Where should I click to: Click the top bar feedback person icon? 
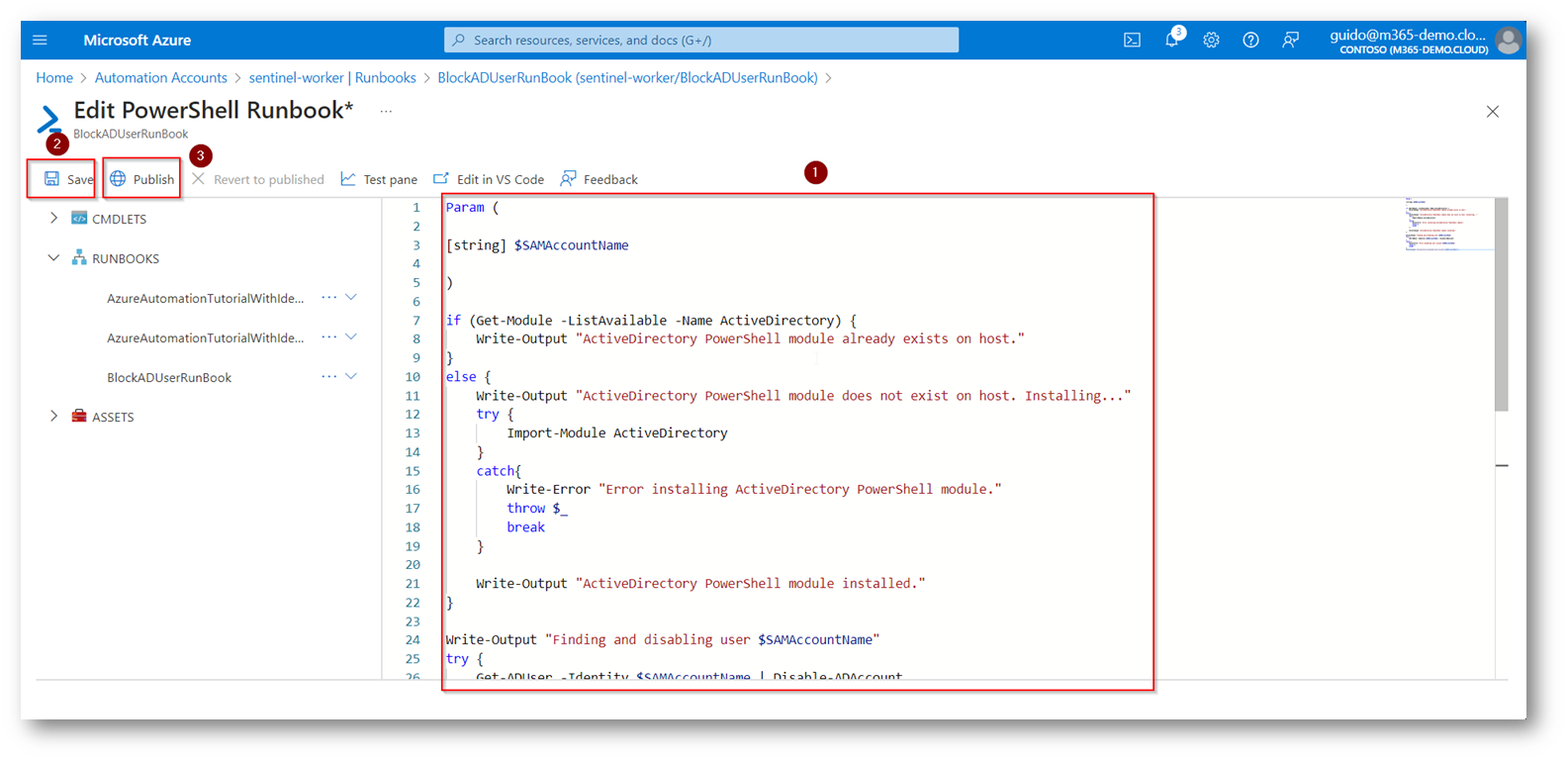pyautogui.click(x=1290, y=41)
